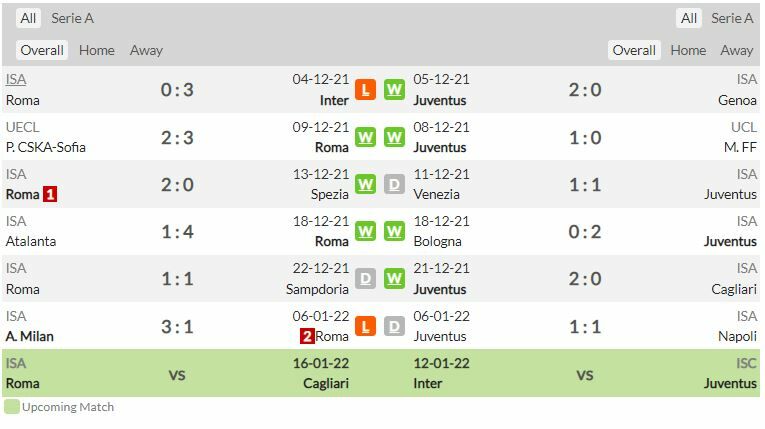
Task: Switch left panel to Away matches
Action: coord(146,50)
